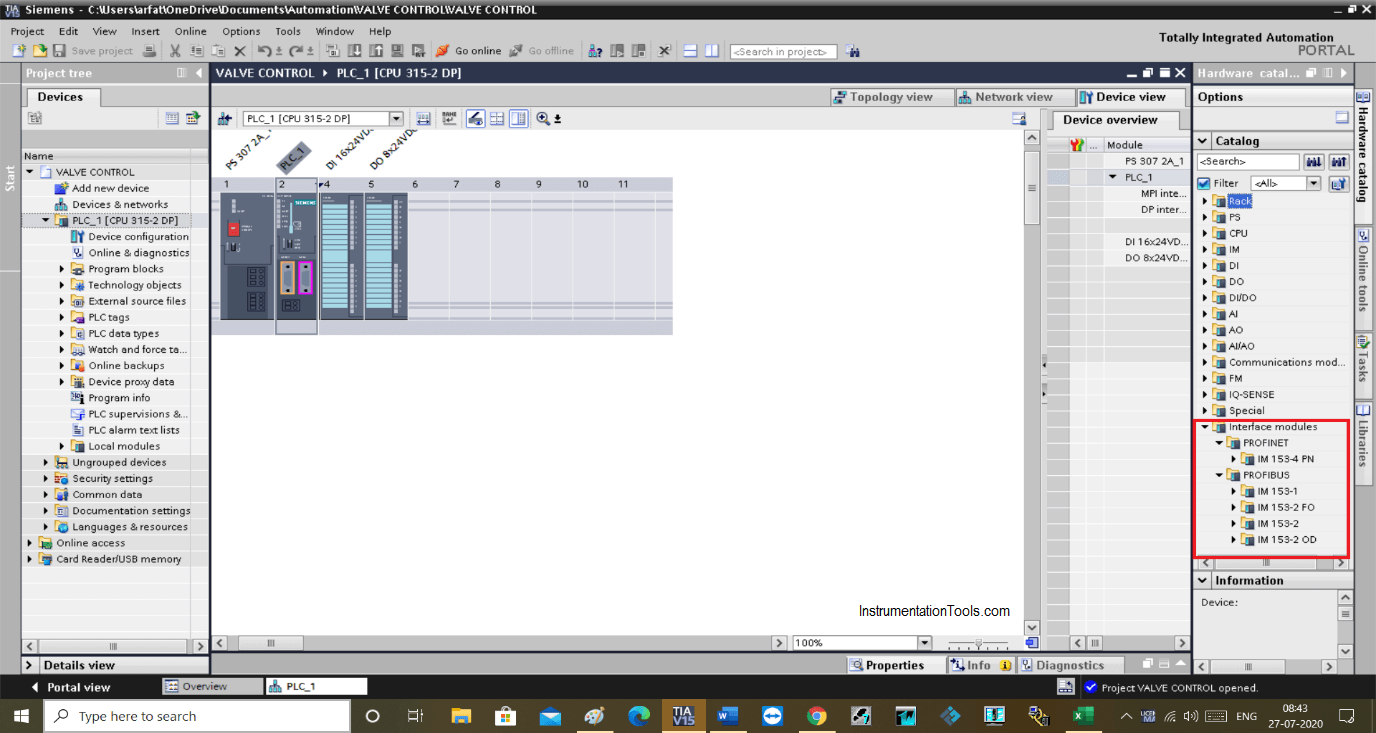
Task: Click the Open project toolbar icon
Action: point(40,50)
